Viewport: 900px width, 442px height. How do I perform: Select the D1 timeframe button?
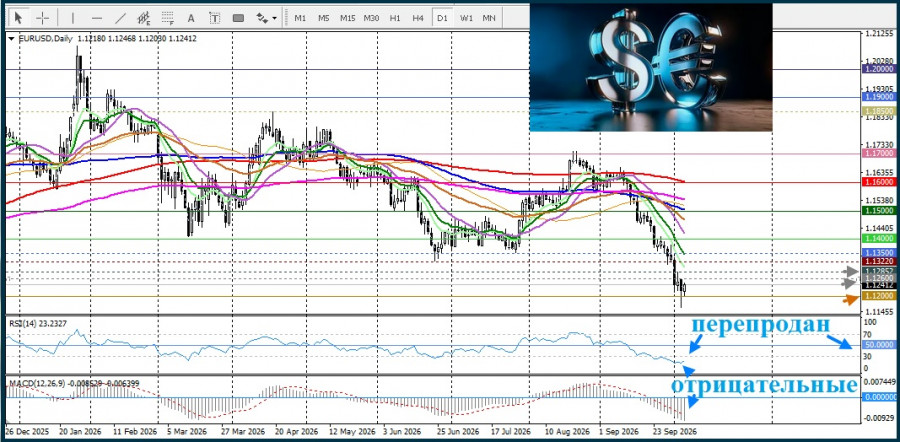click(441, 18)
